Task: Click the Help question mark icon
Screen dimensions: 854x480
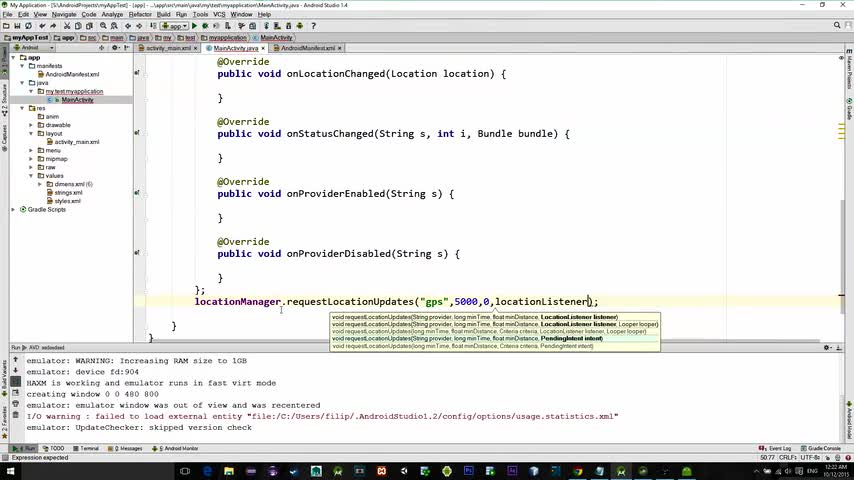Action: 313,26
